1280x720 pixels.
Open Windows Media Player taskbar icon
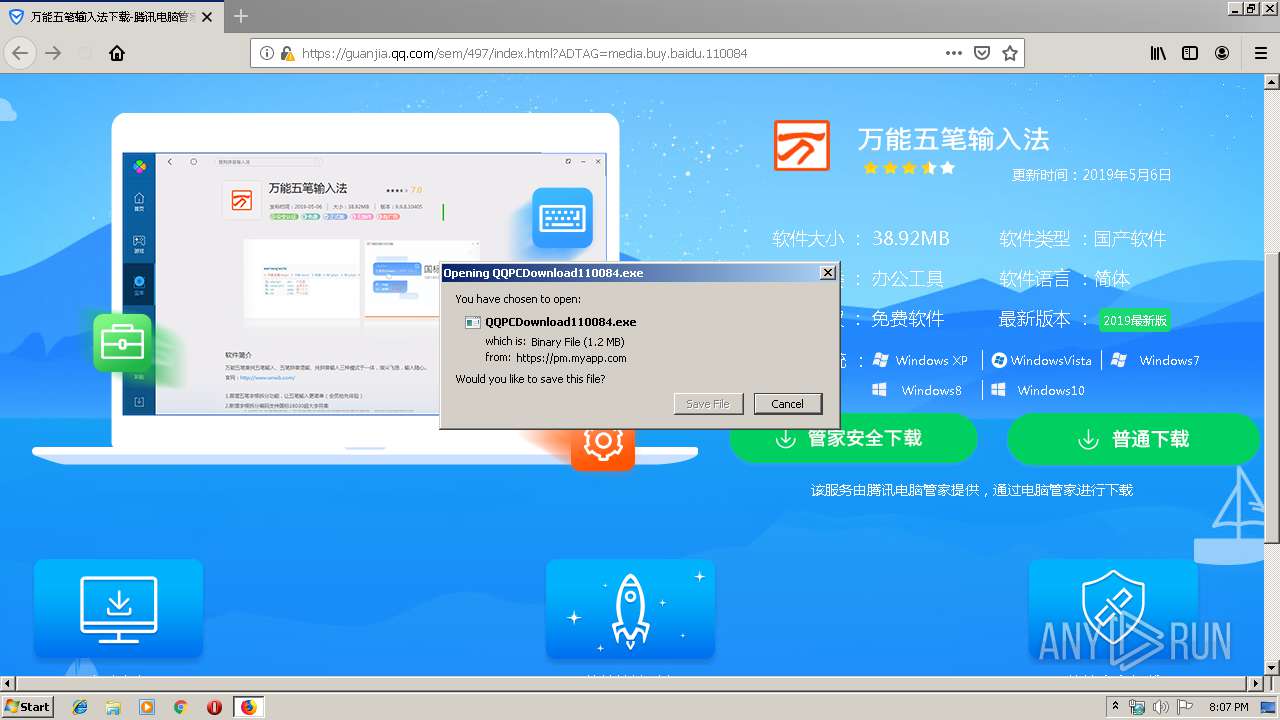(147, 707)
